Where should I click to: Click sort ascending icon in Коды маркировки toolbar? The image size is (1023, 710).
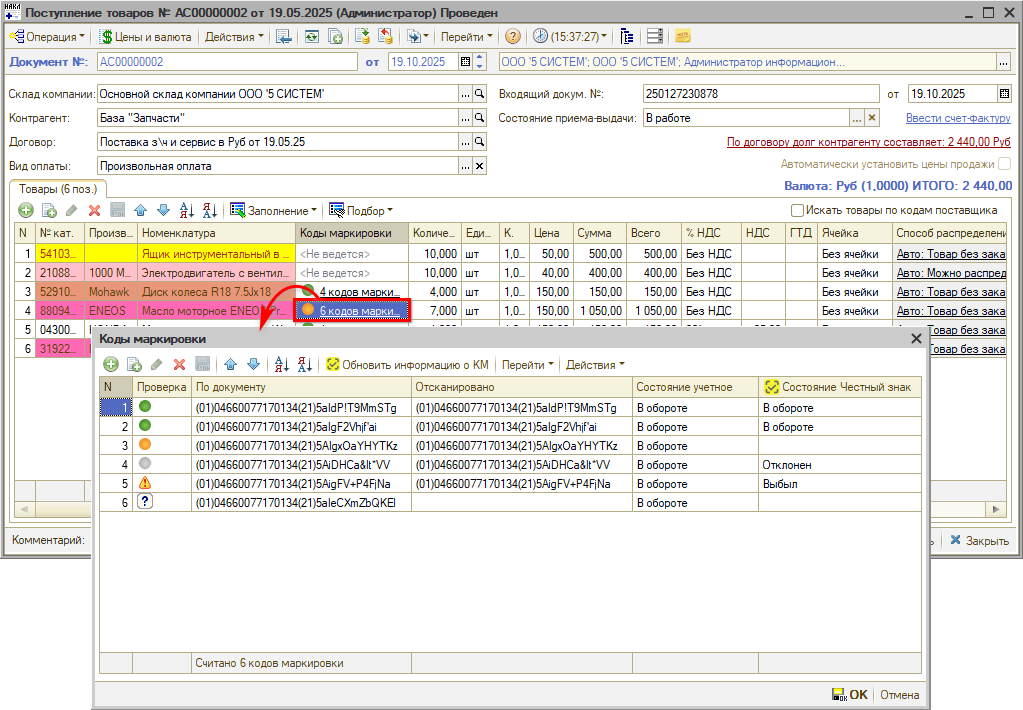(281, 365)
